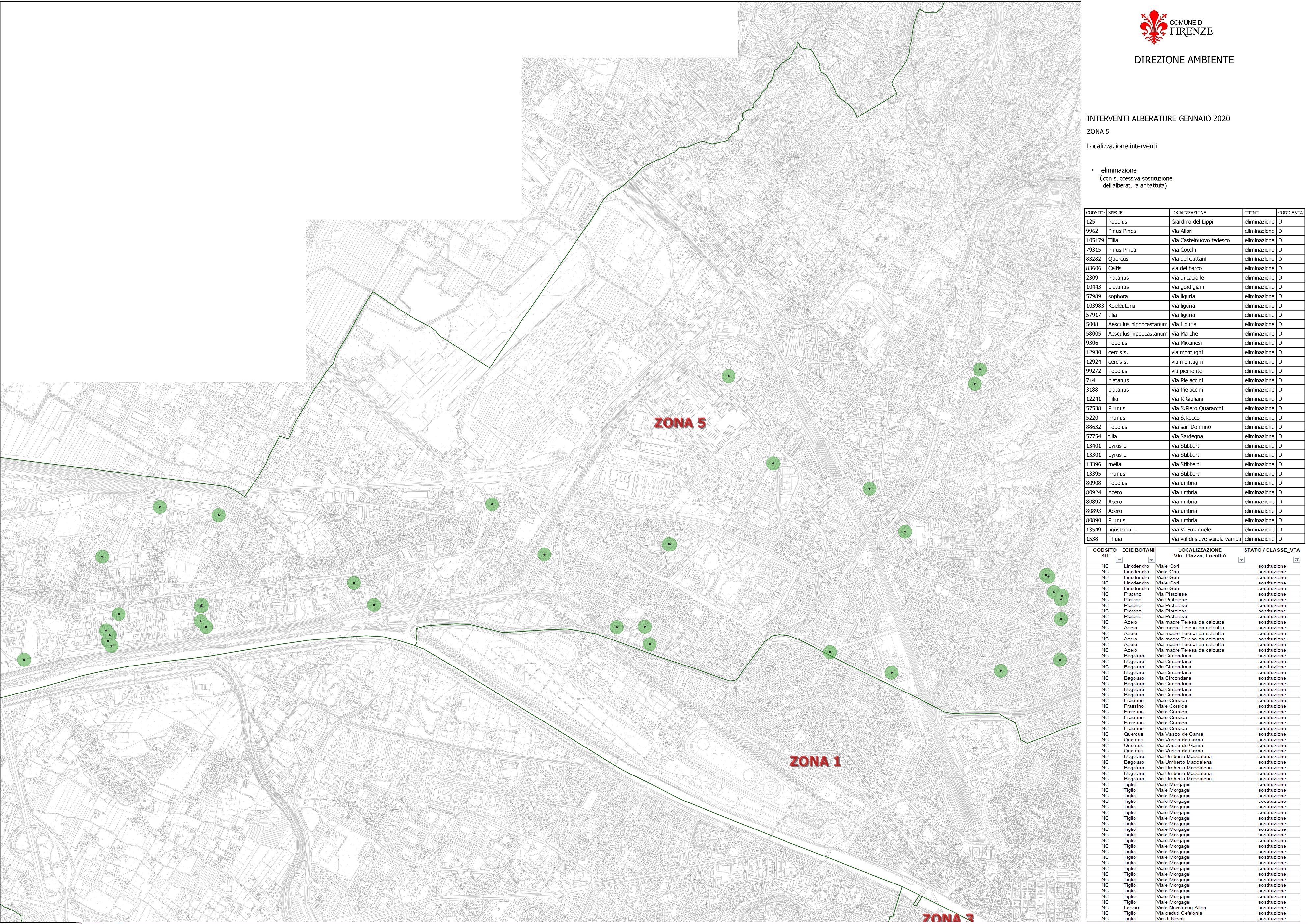This screenshot has height=924, width=1308.
Task: Click the ZONA 5 map label
Action: click(x=680, y=423)
